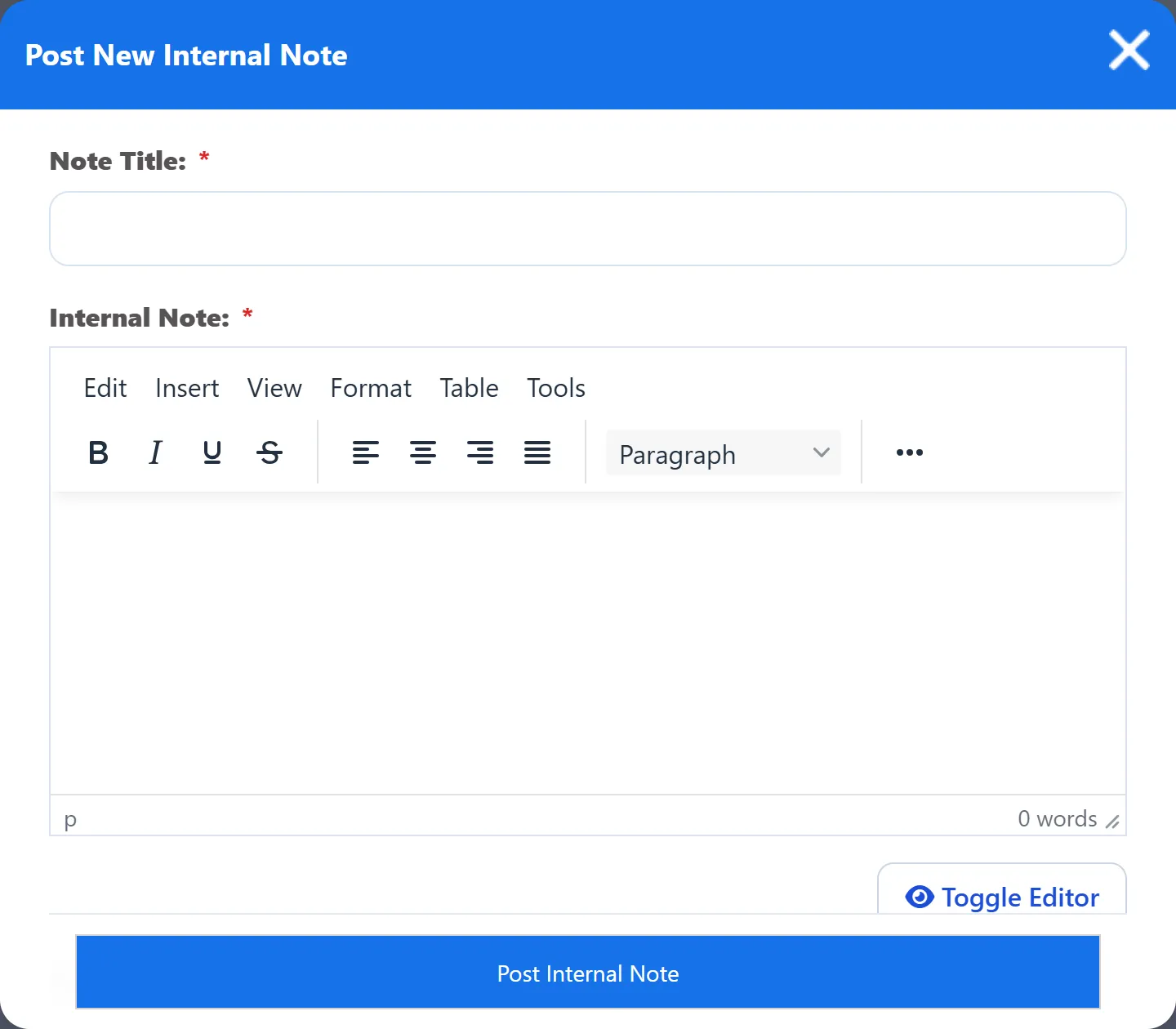The height and width of the screenshot is (1029, 1176).
Task: Toggle bold formatting in editor toolbar
Action: pos(98,452)
